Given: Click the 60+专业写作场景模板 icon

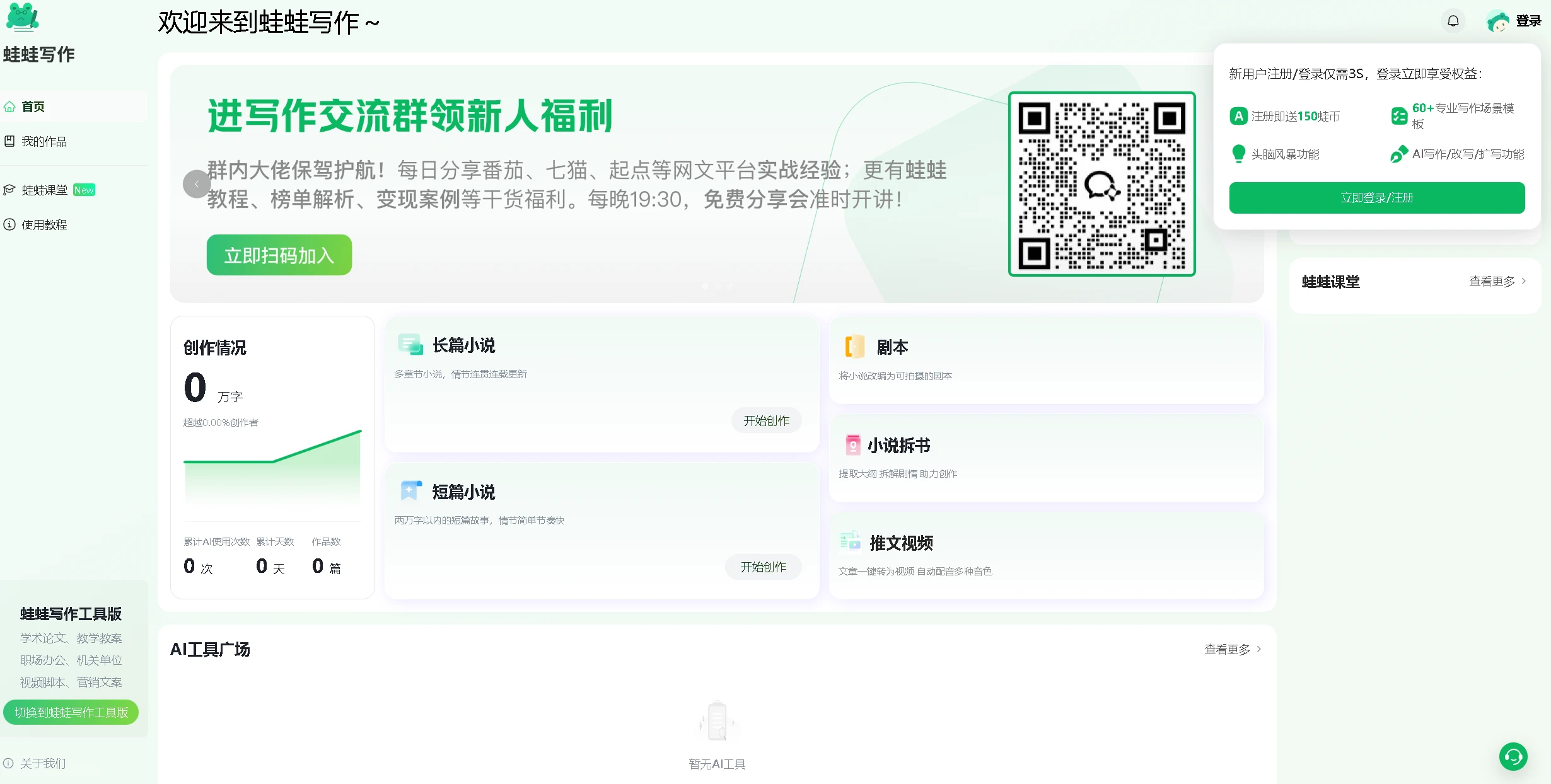Looking at the screenshot, I should pyautogui.click(x=1399, y=116).
